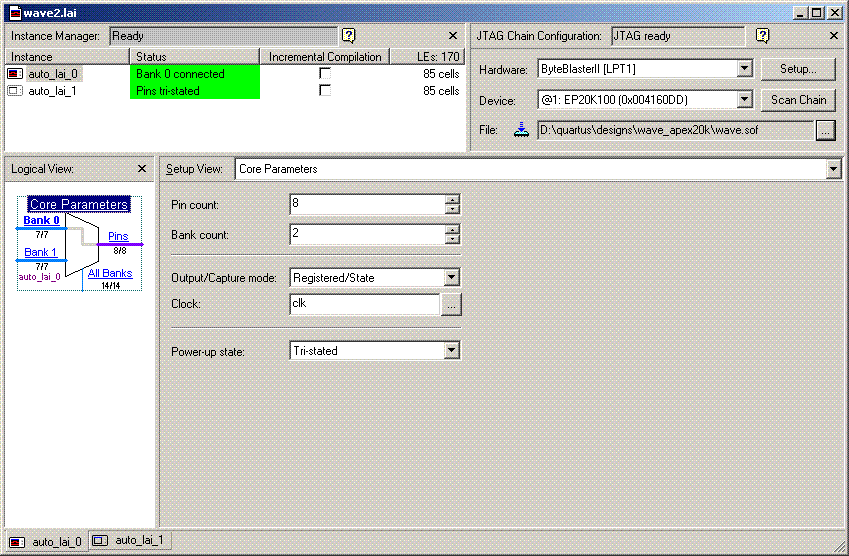Click the auto_lai_0 instance icon in list

(15, 74)
